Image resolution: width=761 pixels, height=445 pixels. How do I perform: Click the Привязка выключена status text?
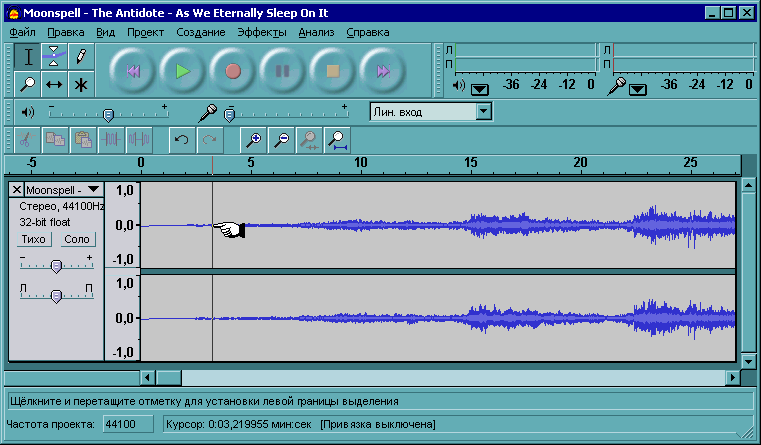coord(378,424)
